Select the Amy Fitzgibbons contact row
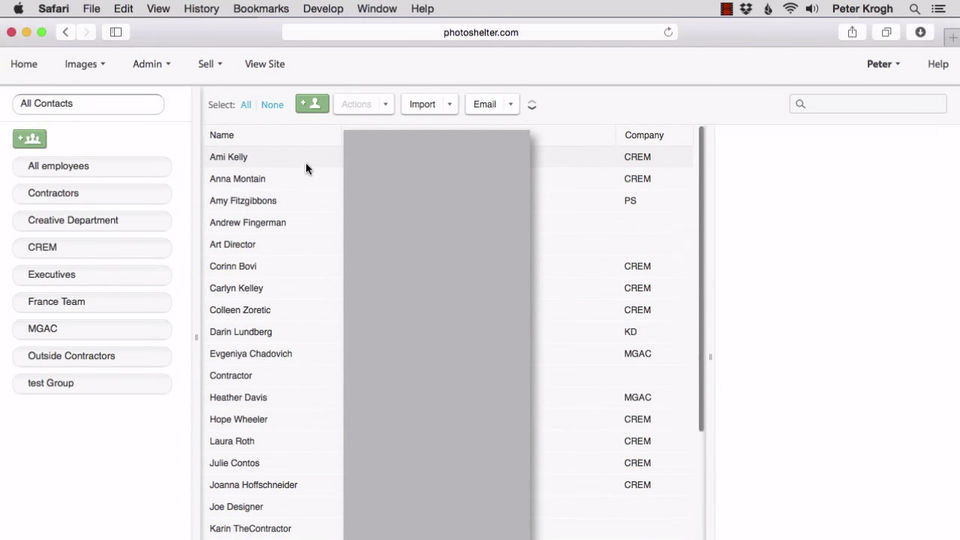 [x=448, y=201]
